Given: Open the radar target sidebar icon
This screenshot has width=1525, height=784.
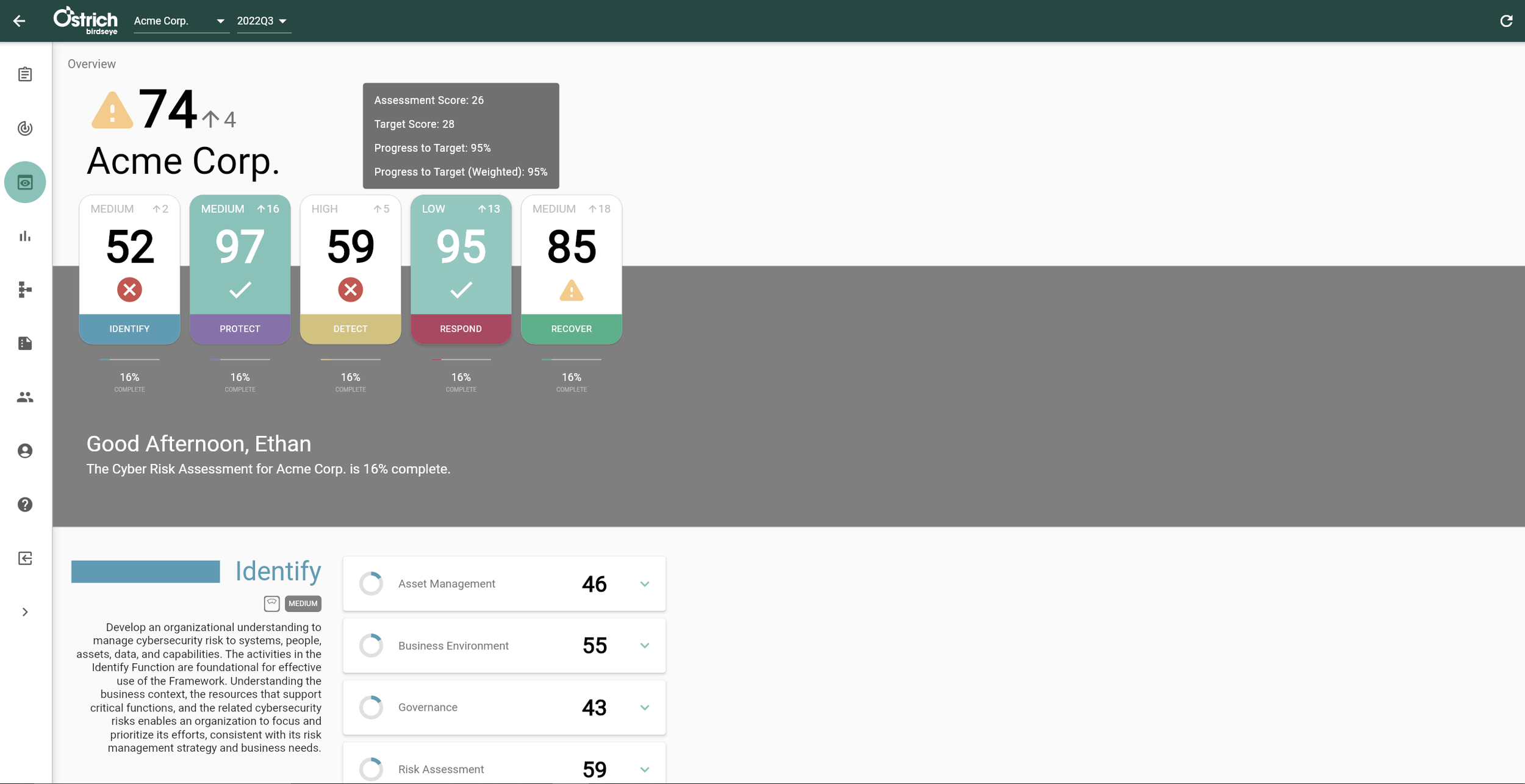Looking at the screenshot, I should click(25, 128).
